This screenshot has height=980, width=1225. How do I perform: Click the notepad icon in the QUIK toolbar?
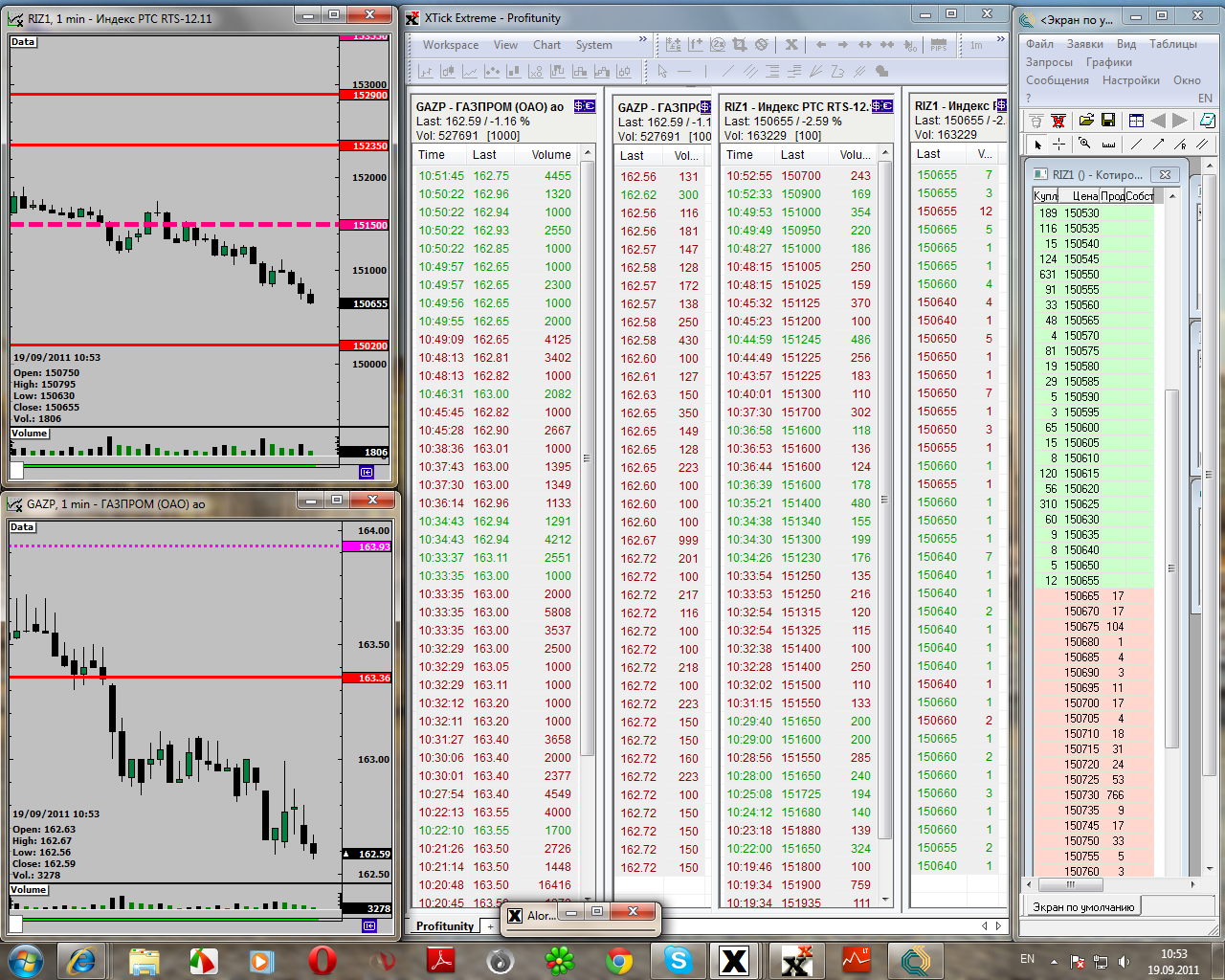[x=1208, y=121]
